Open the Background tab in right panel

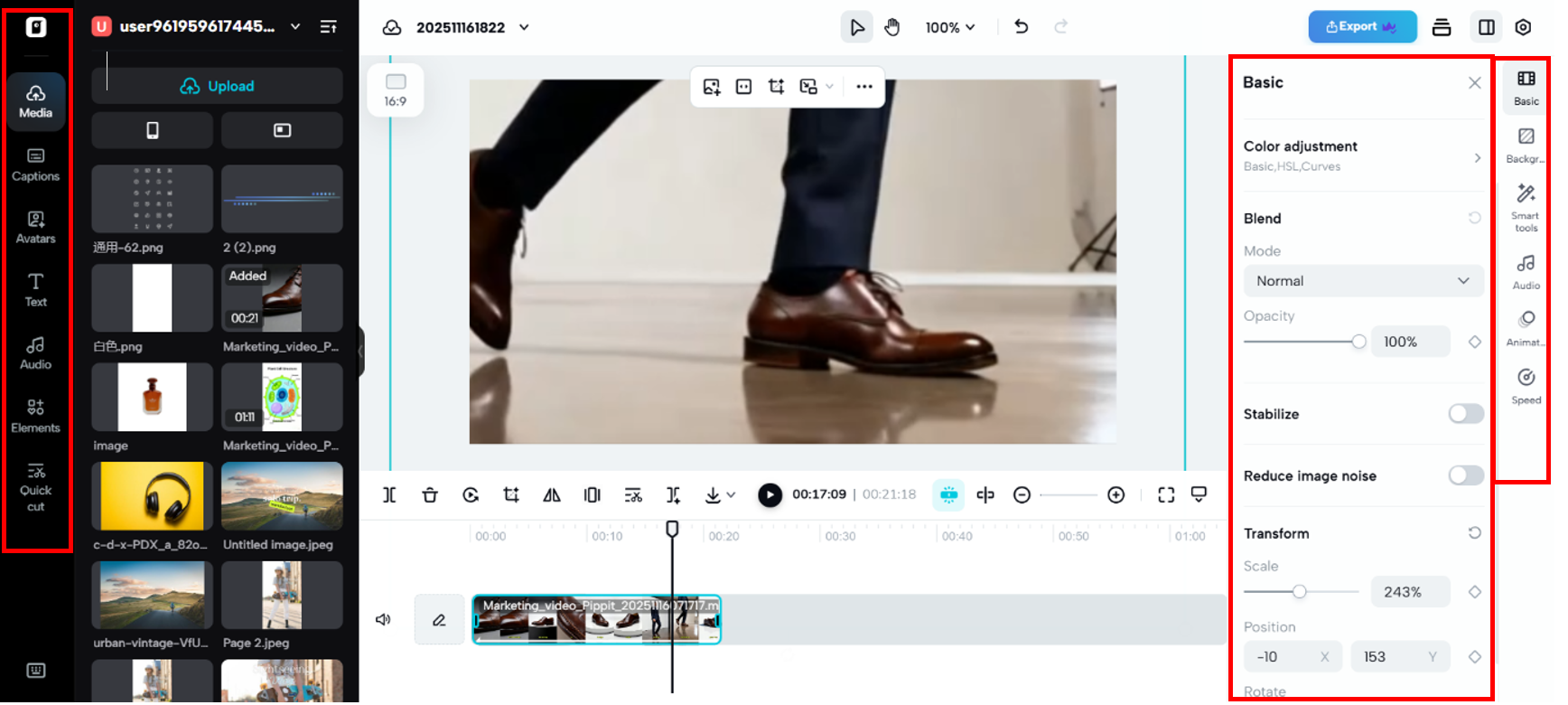pyautogui.click(x=1526, y=145)
